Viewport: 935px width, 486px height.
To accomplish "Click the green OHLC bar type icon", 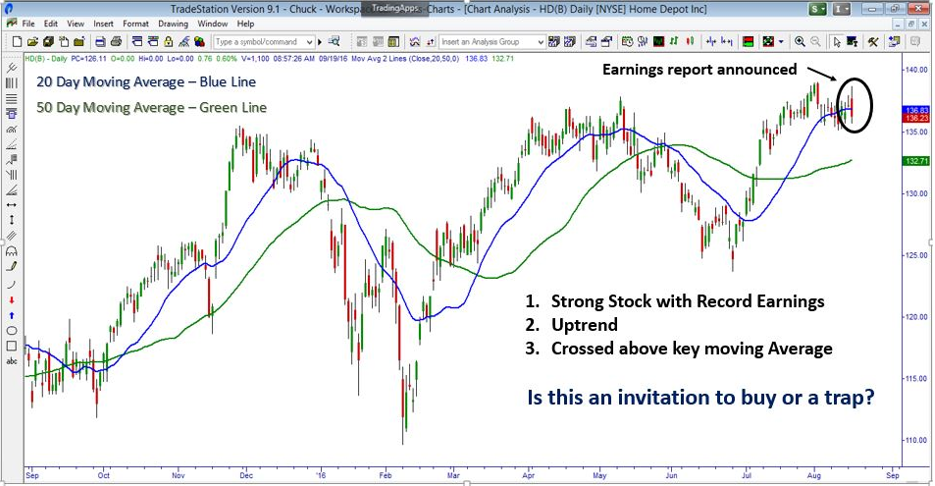I will 674,42.
